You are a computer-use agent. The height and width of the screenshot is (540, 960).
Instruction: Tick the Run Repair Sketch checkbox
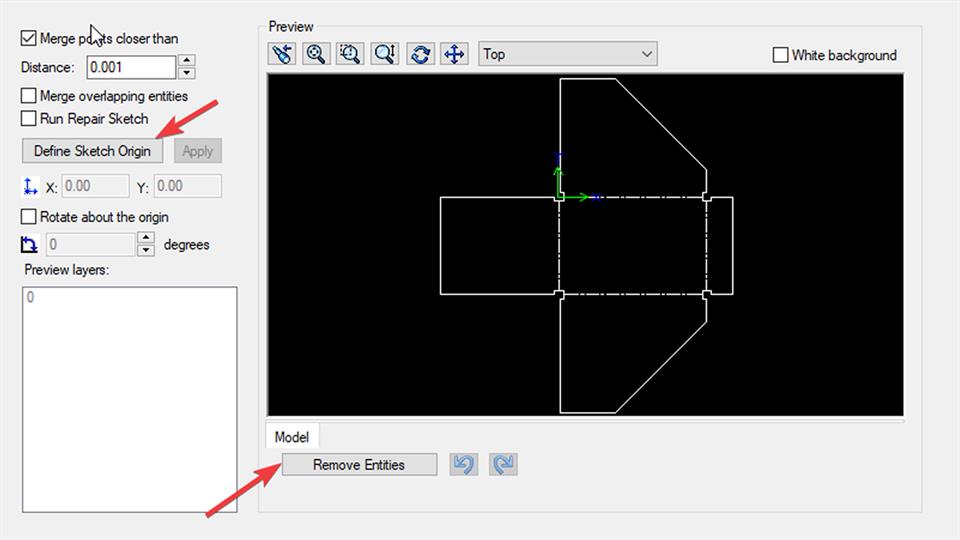point(28,119)
